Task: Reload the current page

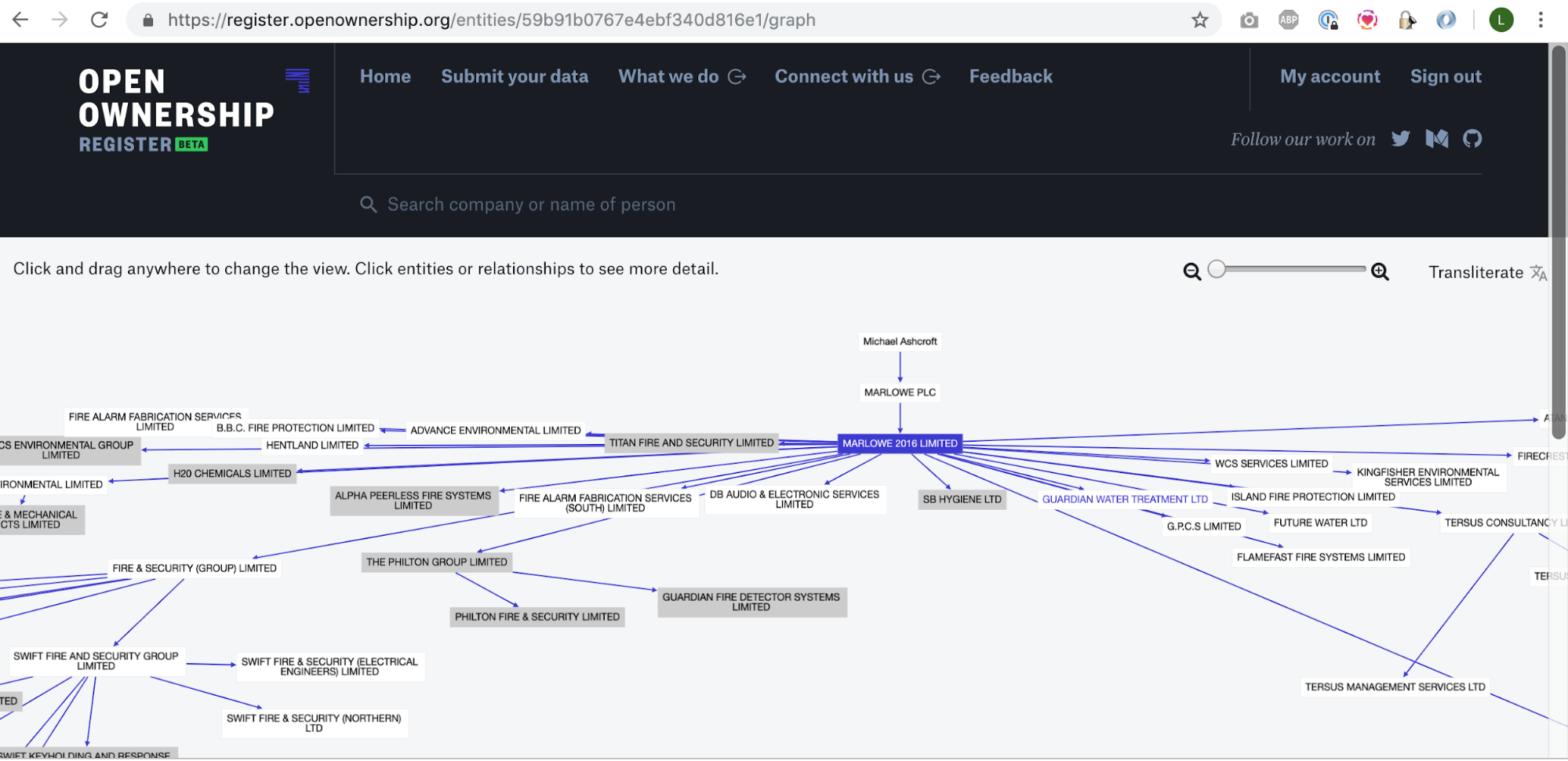Action: pos(99,20)
